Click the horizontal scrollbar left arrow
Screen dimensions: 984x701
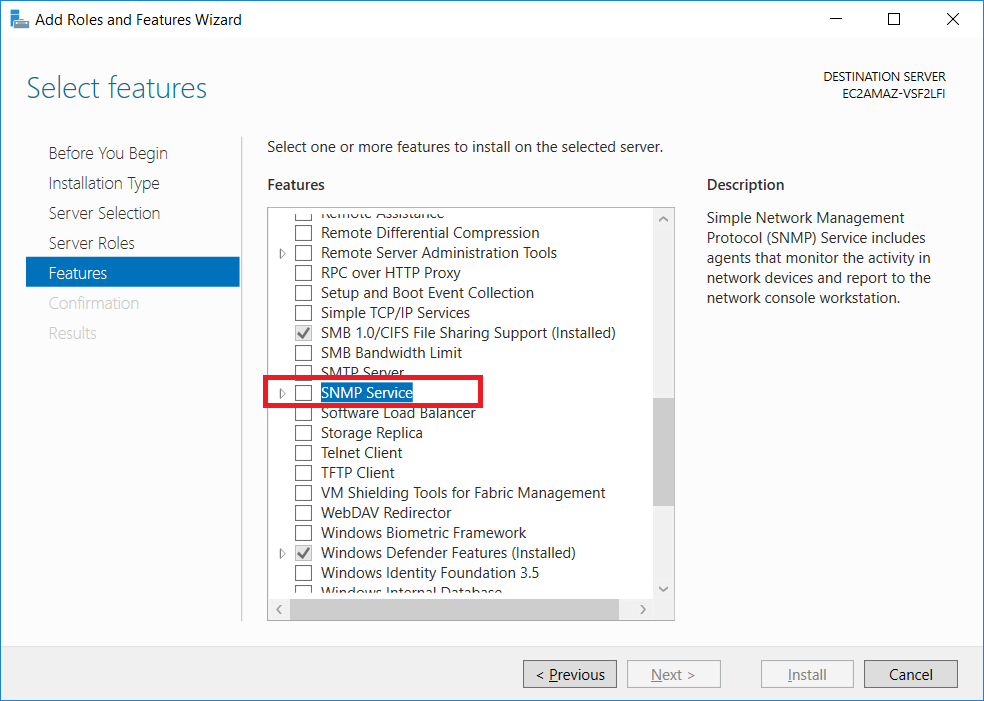click(x=279, y=609)
